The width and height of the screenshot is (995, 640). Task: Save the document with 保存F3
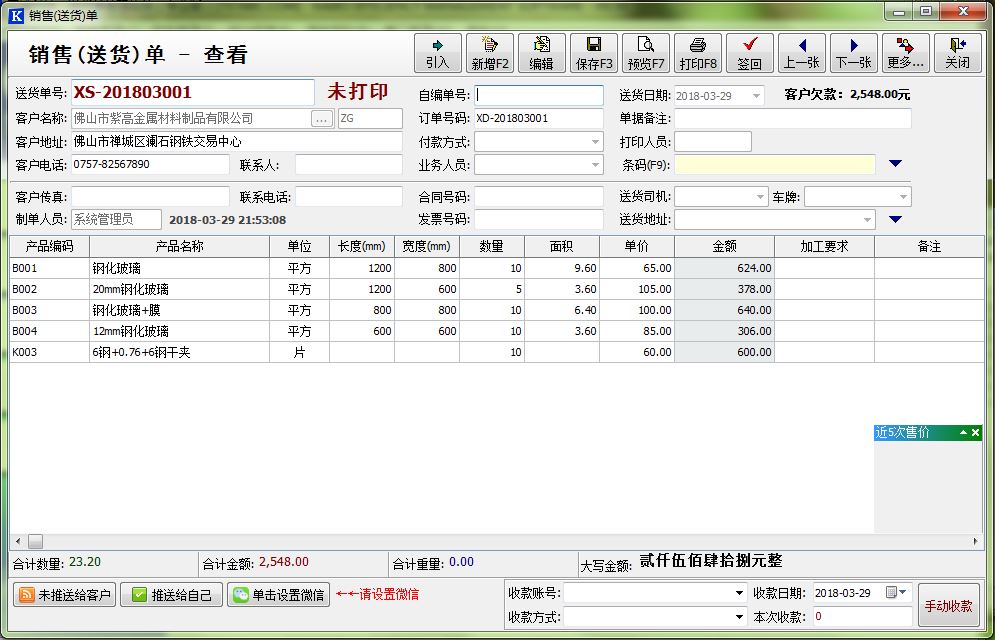pyautogui.click(x=594, y=53)
